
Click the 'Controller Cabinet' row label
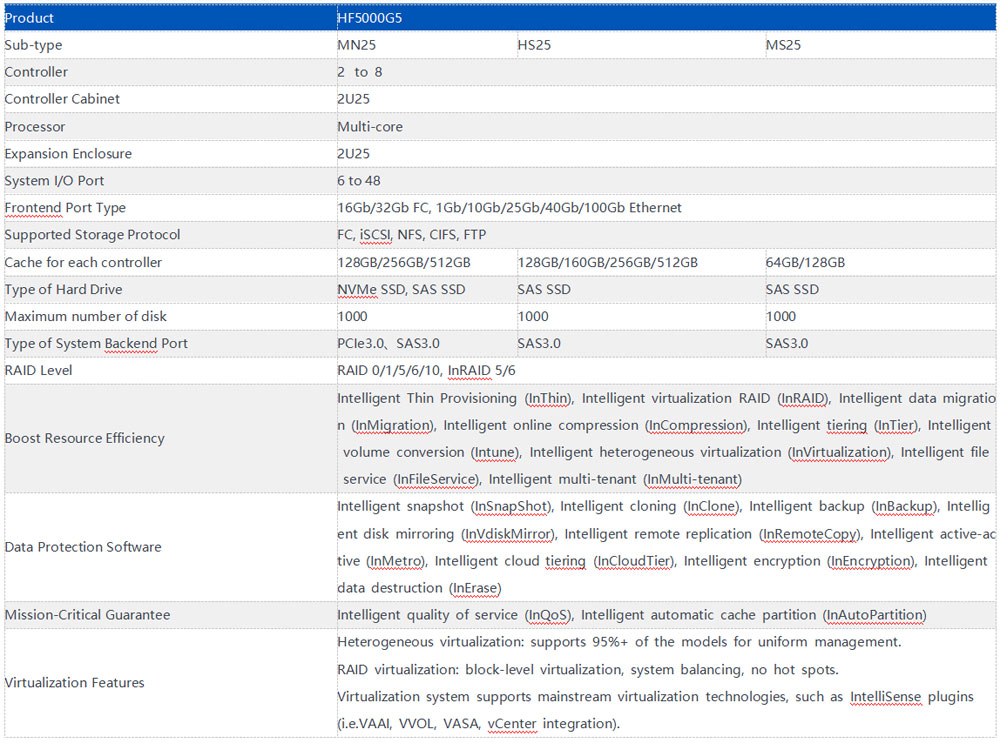pyautogui.click(x=62, y=99)
